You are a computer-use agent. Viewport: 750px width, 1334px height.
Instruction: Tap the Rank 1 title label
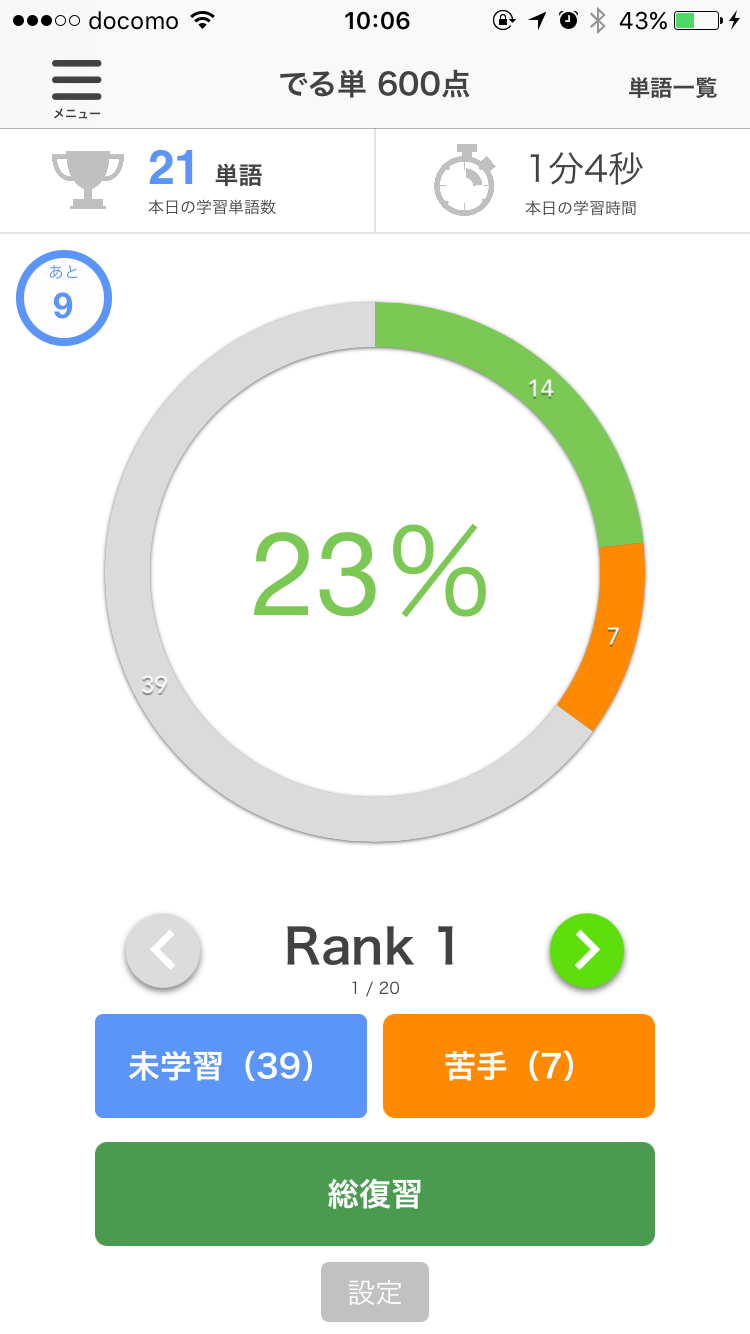pos(372,946)
